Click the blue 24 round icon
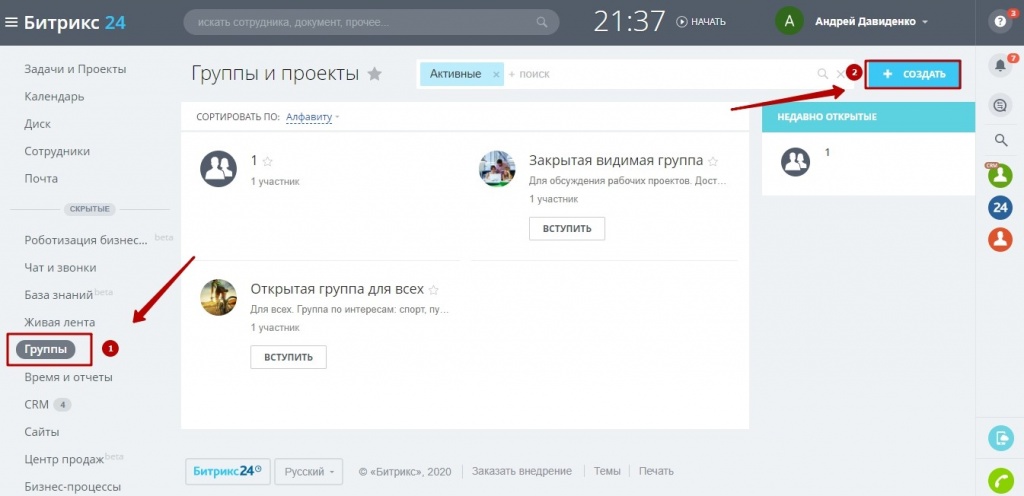Viewport: 1024px width, 496px height. 999,207
